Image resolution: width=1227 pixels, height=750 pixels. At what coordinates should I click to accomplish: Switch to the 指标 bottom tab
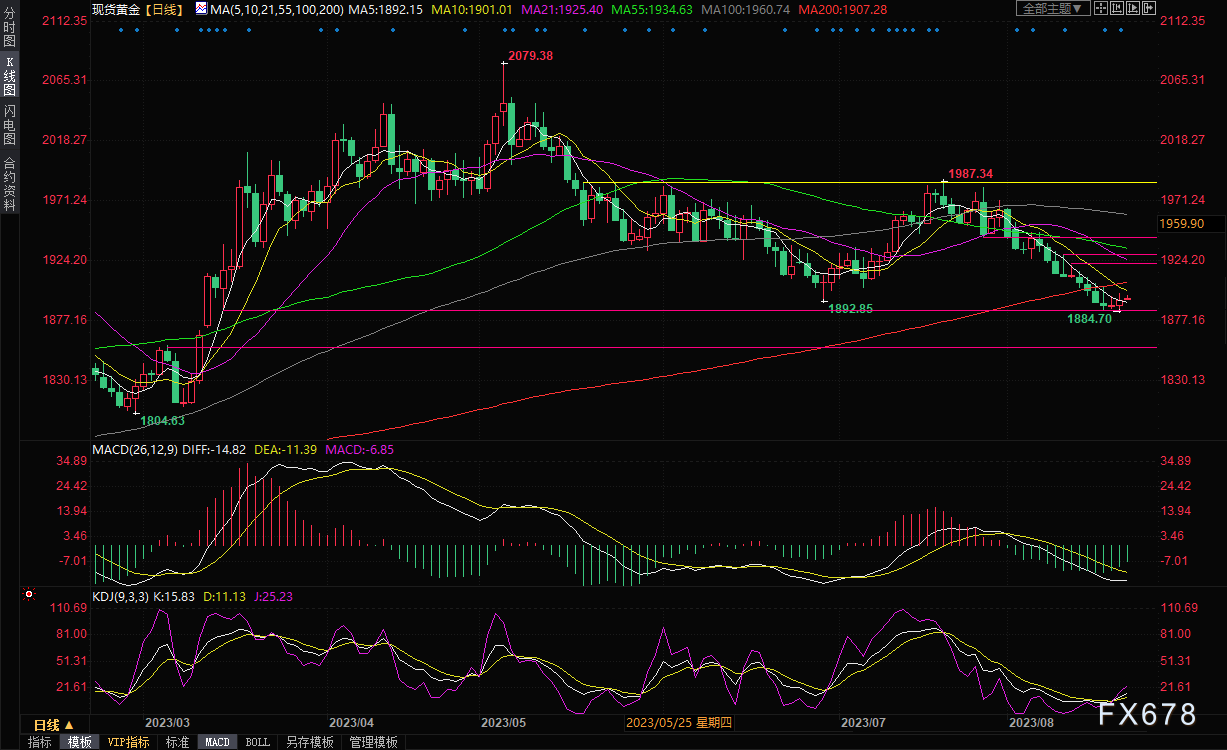[x=40, y=742]
